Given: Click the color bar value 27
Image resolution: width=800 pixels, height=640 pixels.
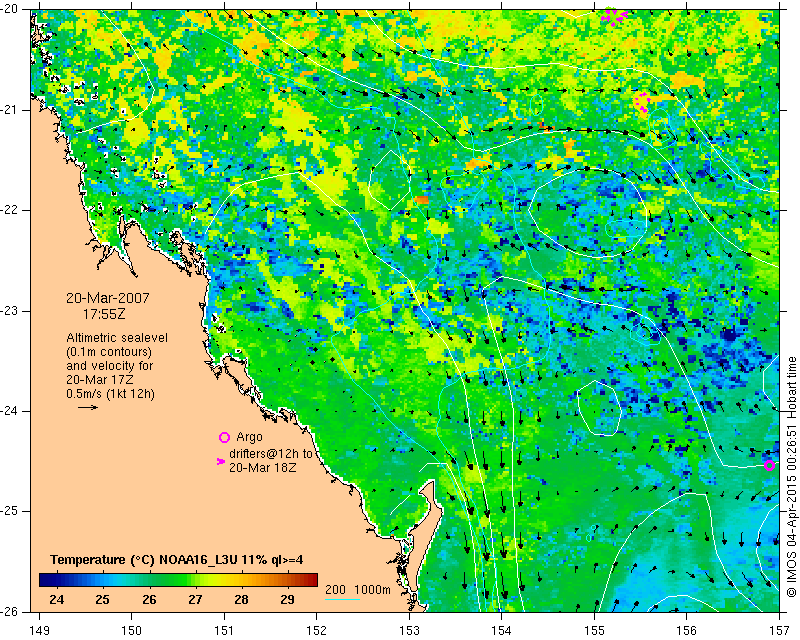Looking at the screenshot, I should pyautogui.click(x=195, y=600).
